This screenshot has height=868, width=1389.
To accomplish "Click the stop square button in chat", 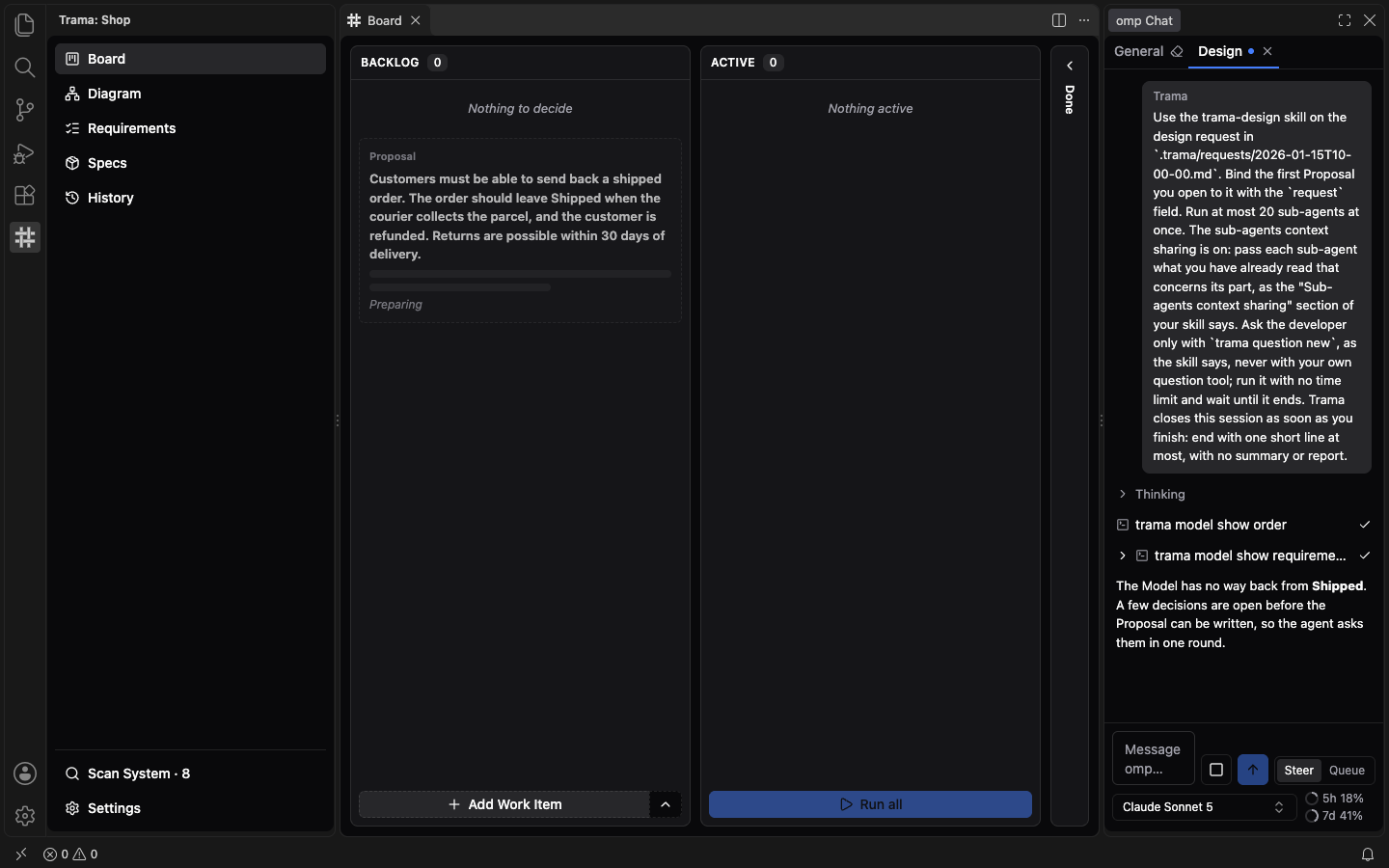I will [1216, 770].
